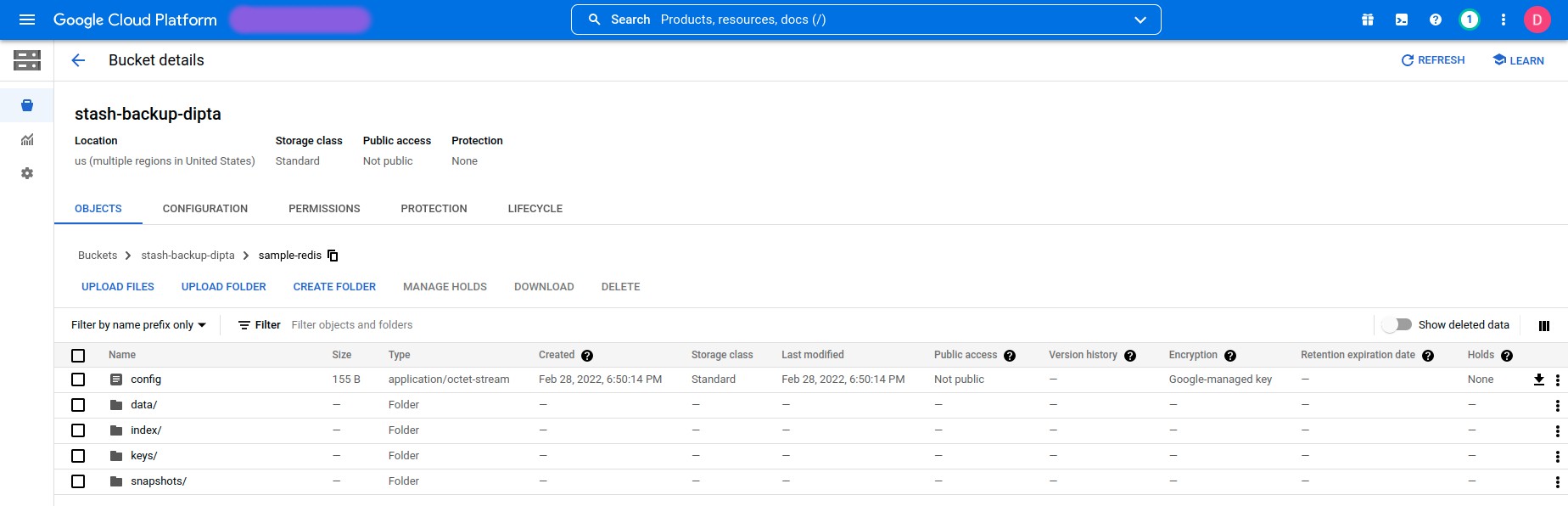Open more actions for data/ folder
The image size is (1568, 506).
[1557, 406]
